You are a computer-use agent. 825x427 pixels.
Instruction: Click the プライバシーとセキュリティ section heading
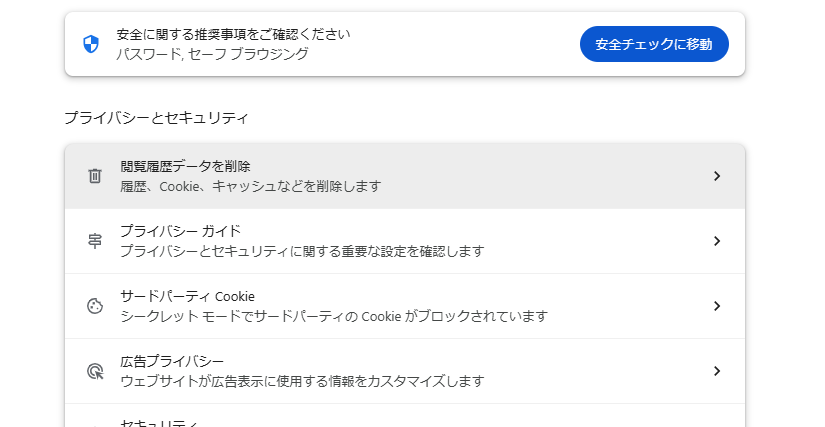click(156, 118)
